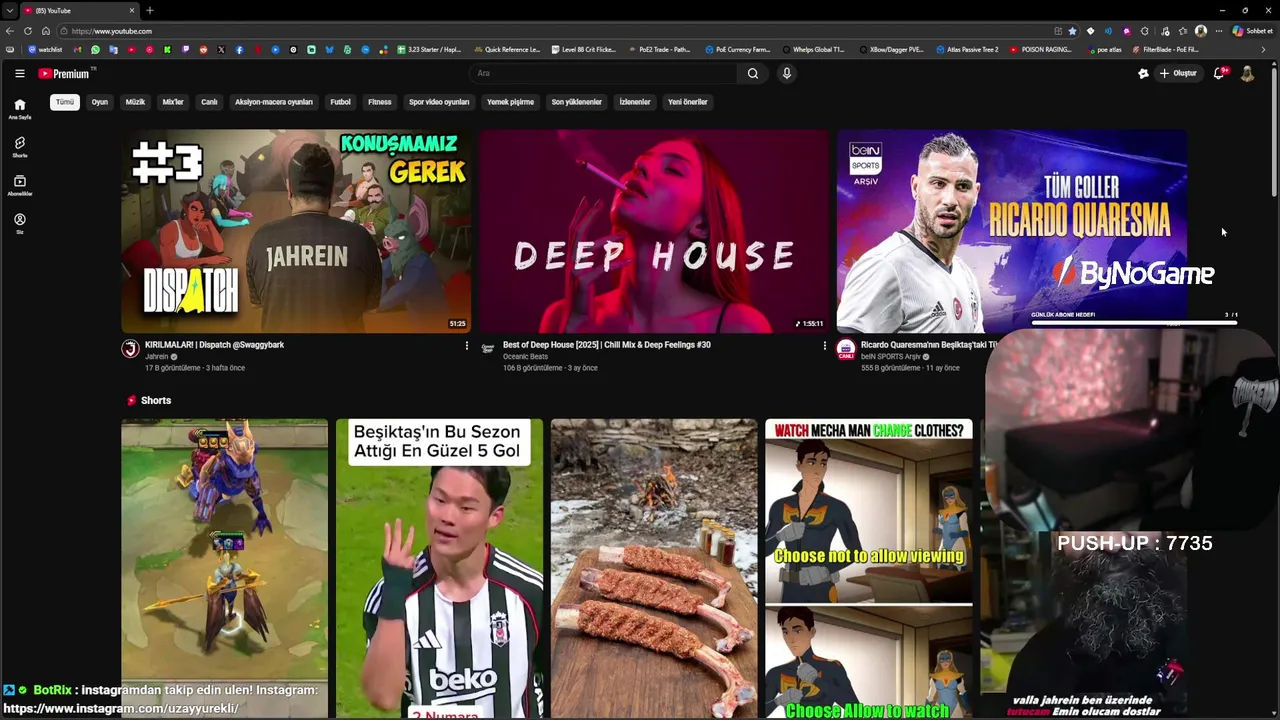The image size is (1280, 720).
Task: Toggle the bookmark star in address bar
Action: [1073, 31]
